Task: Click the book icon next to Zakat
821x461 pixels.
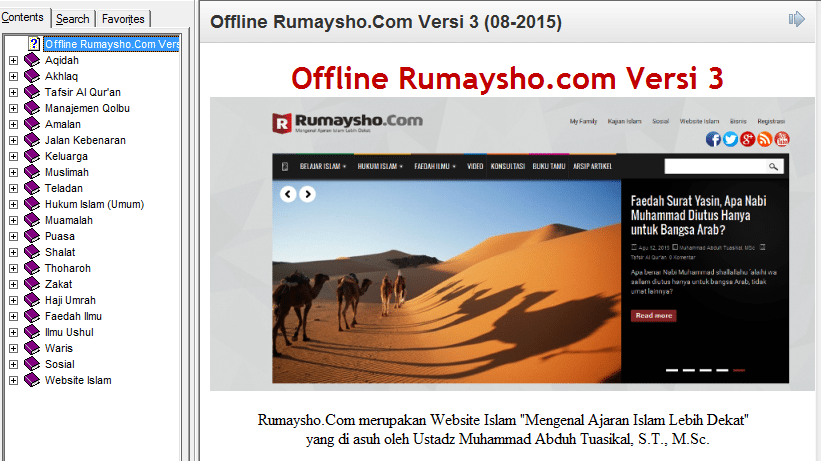Action: tap(32, 284)
